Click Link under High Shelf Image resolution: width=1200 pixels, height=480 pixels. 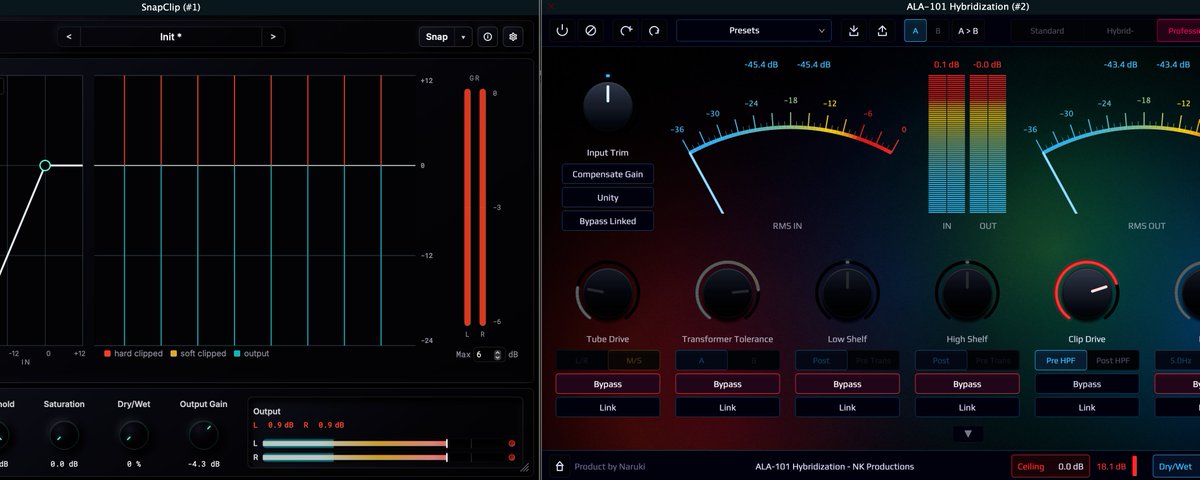[967, 408]
